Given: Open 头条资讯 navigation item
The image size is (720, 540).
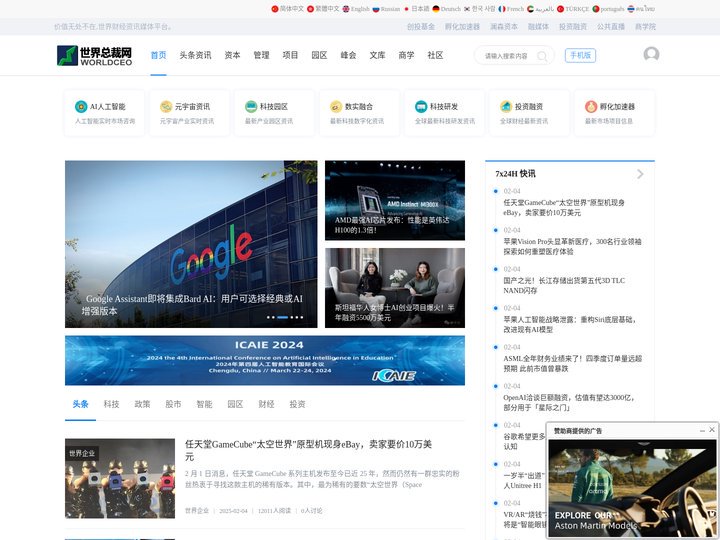Looking at the screenshot, I should point(195,55).
